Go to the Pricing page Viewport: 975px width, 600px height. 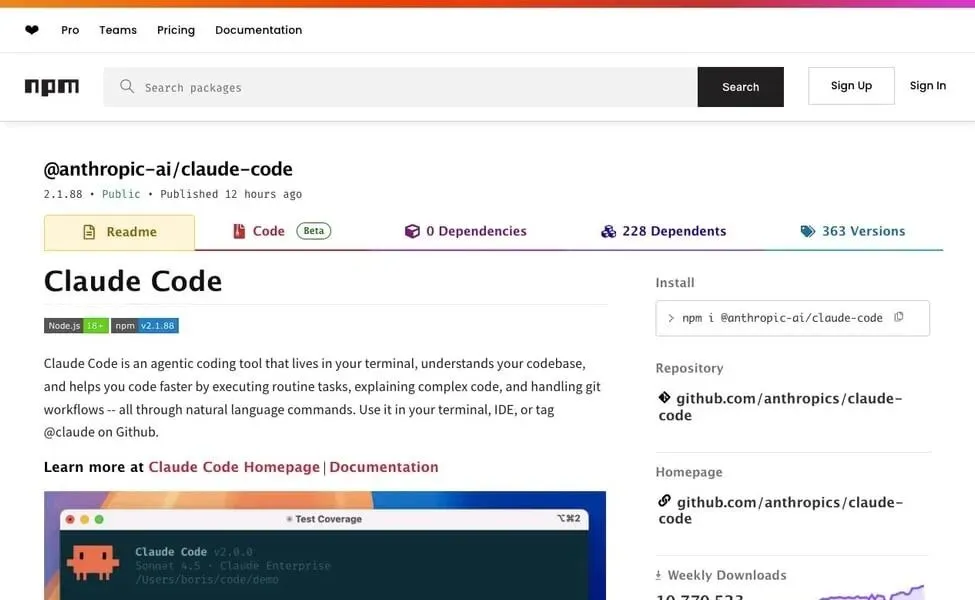[x=176, y=30]
